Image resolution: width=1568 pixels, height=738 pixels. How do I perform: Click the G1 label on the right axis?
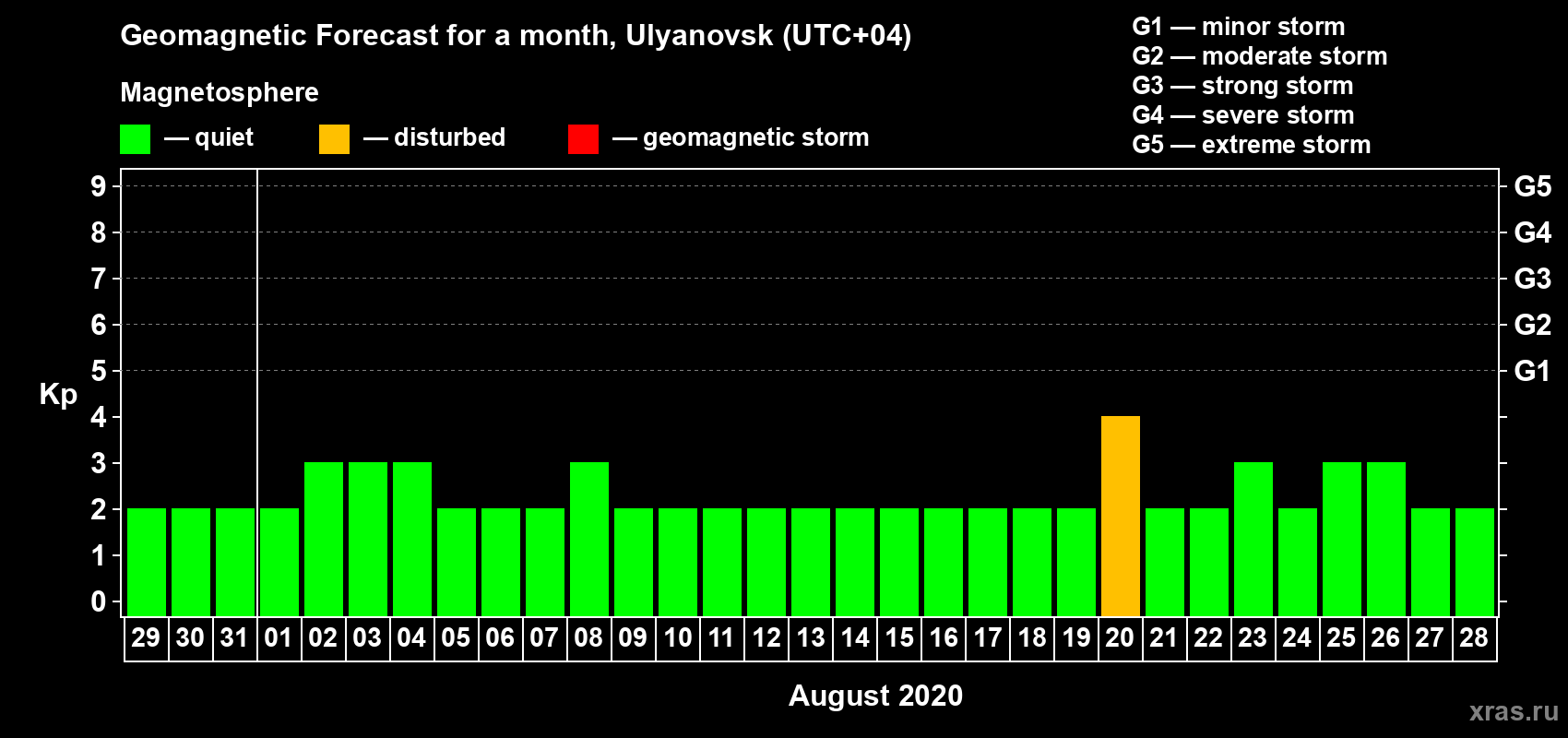(1532, 371)
